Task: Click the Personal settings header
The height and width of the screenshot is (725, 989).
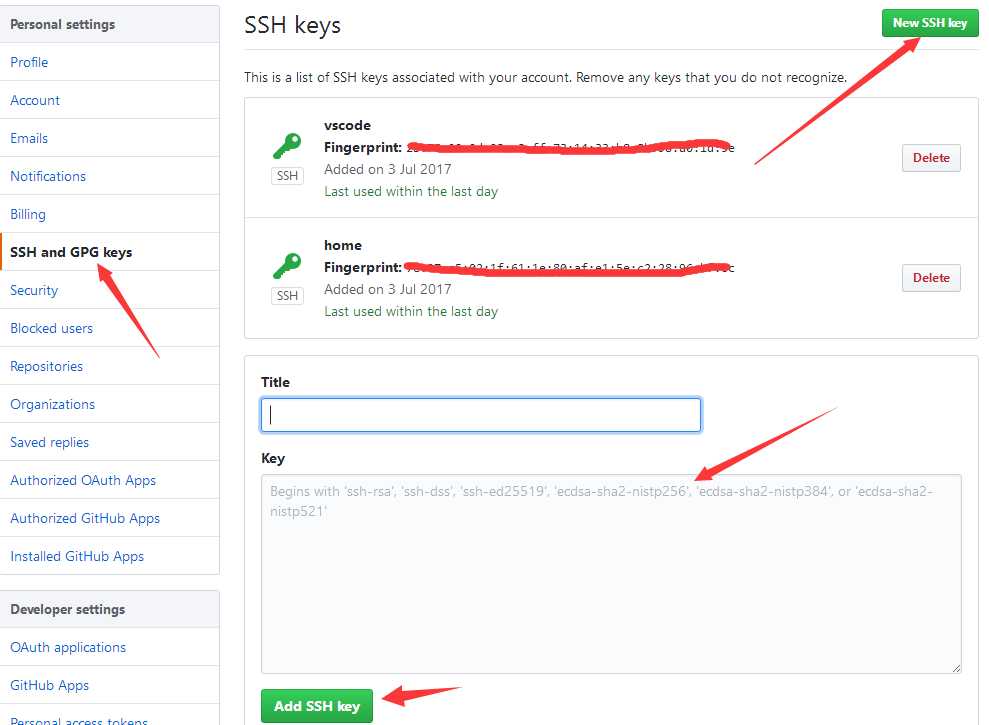Action: click(x=62, y=25)
